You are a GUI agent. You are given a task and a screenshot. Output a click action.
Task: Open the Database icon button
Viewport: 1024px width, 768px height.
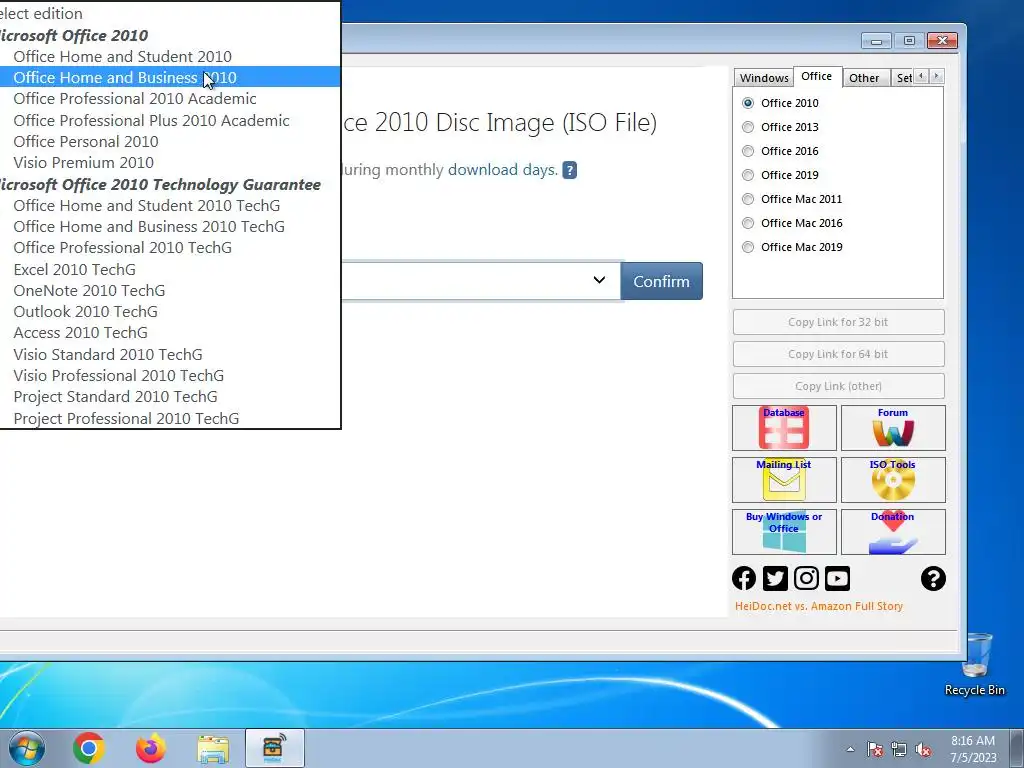click(x=784, y=428)
